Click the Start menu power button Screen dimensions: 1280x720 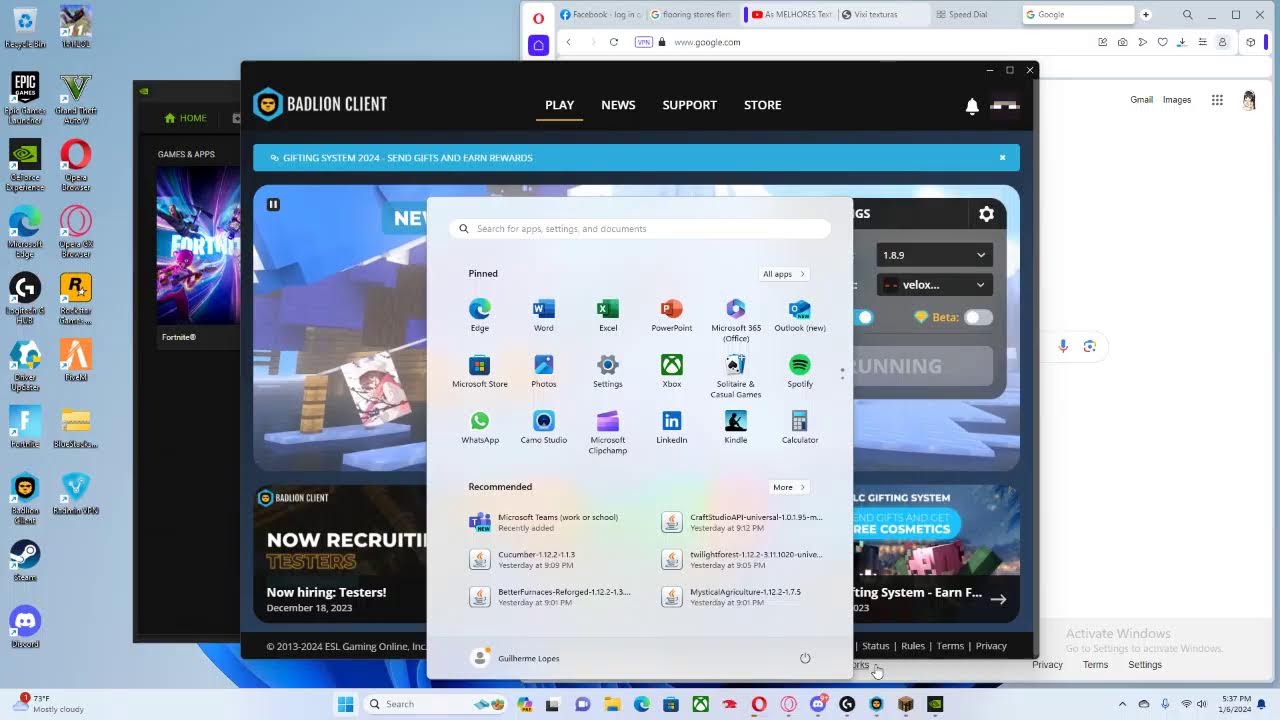[805, 658]
